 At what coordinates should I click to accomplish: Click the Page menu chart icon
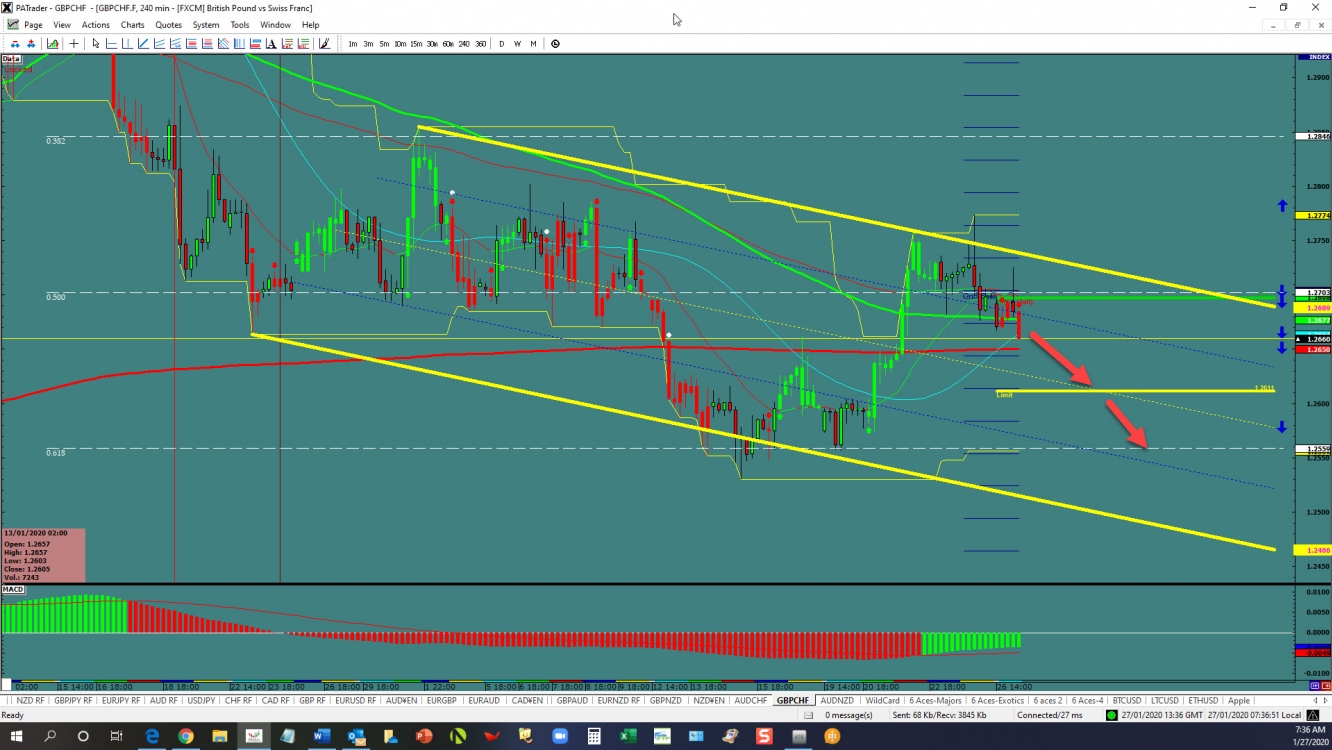click(12, 25)
